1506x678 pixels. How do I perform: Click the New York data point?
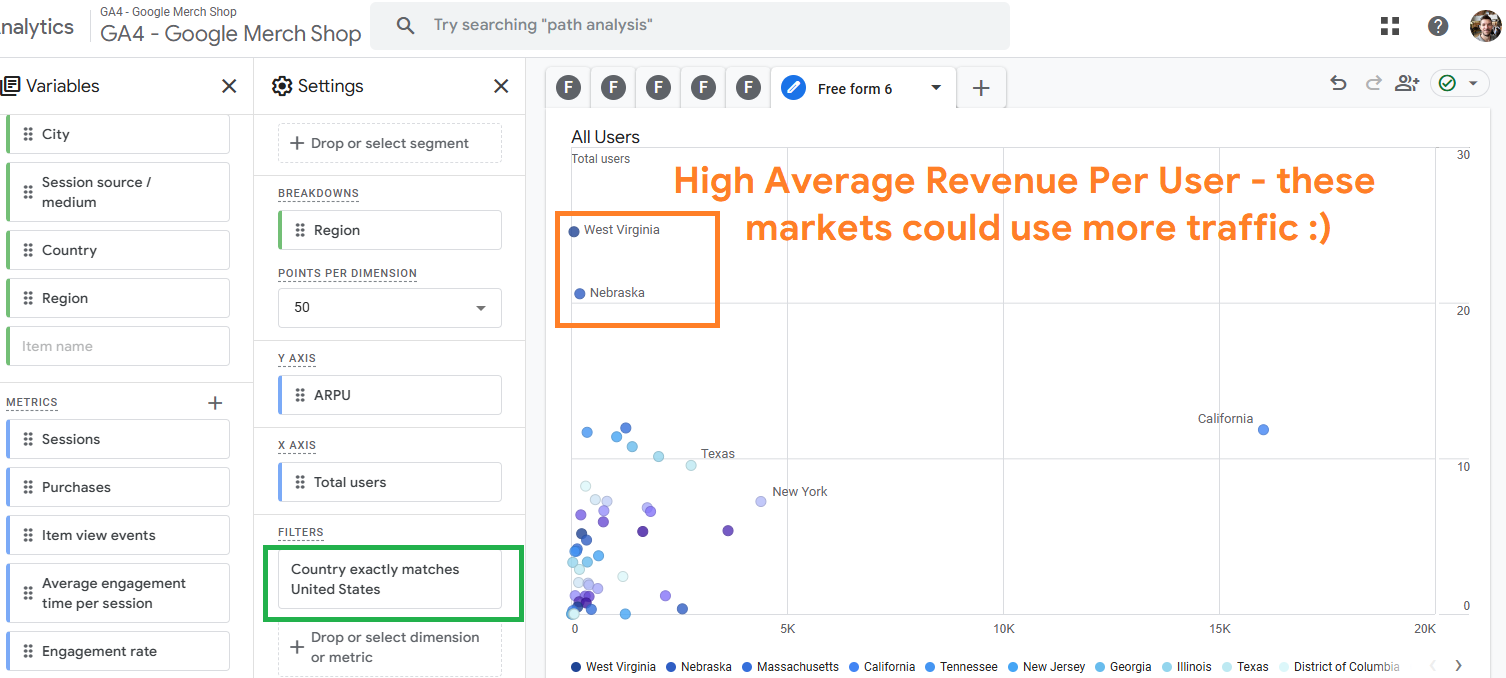761,501
